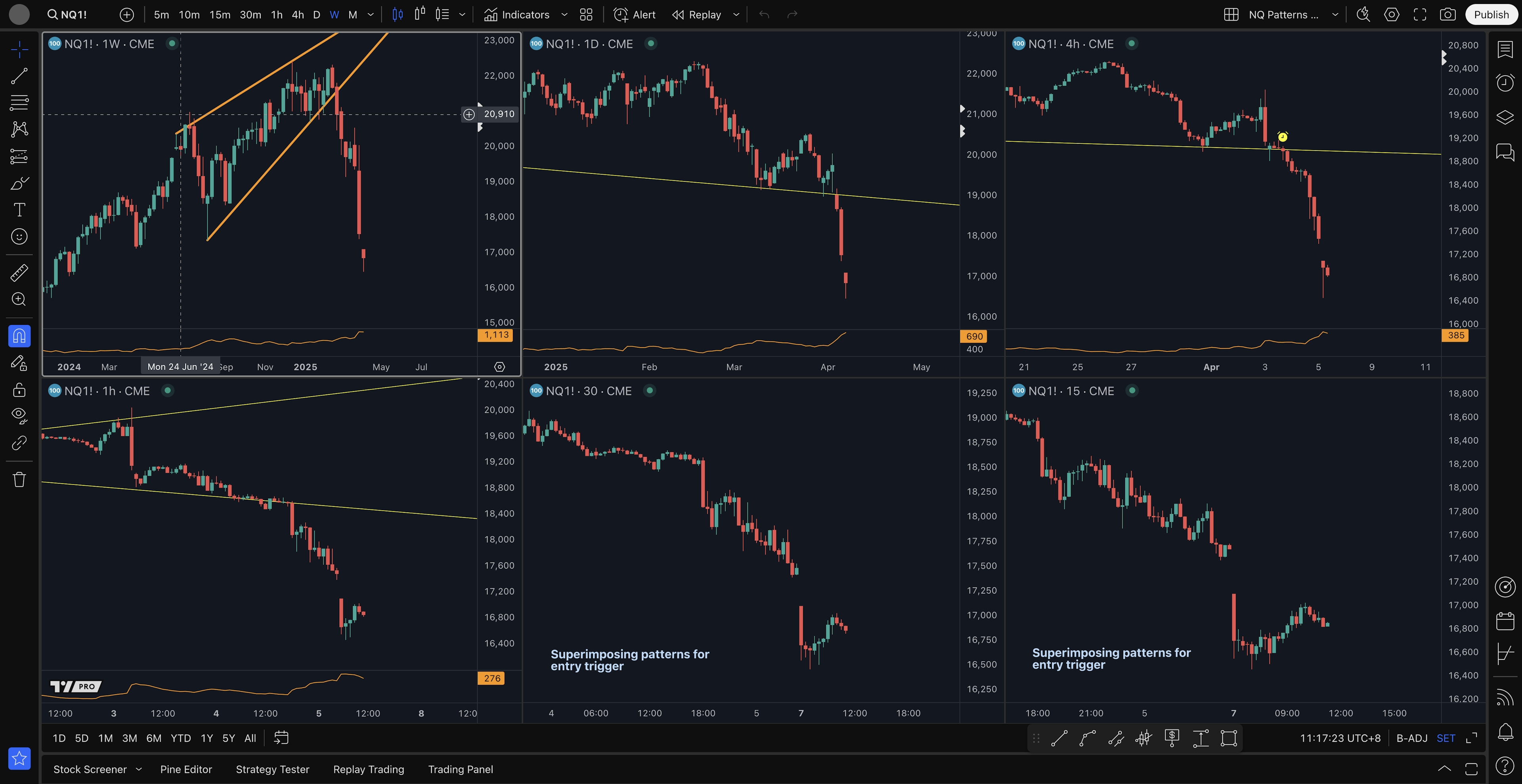Switch to the Strategy Tester tab
The height and width of the screenshot is (784, 1522).
click(272, 769)
